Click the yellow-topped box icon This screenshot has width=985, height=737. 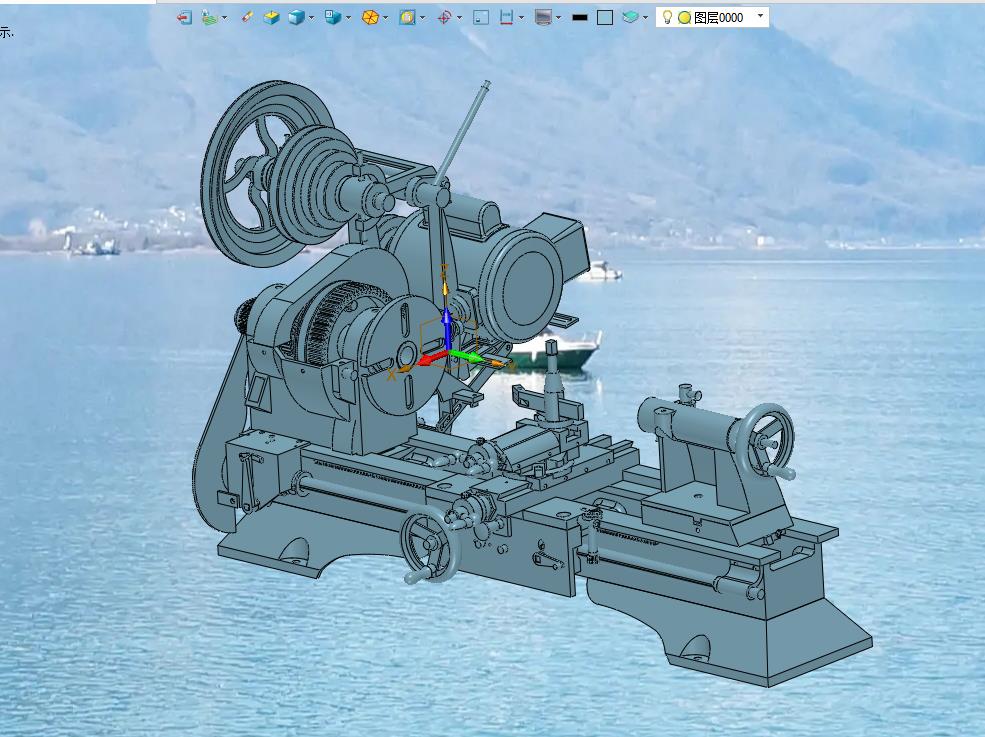click(x=271, y=17)
